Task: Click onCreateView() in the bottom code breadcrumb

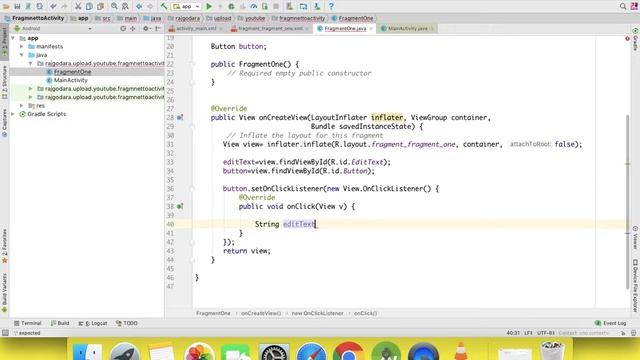Action: (x=261, y=313)
